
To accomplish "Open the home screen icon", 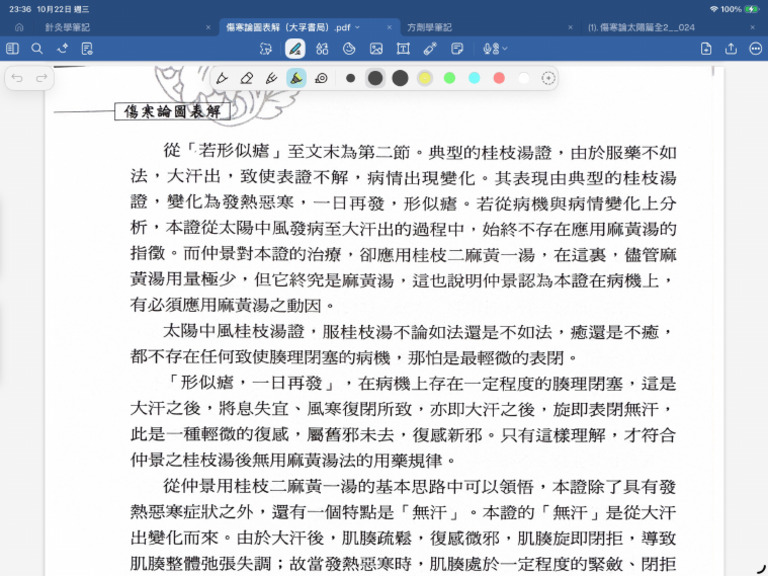I will coord(19,27).
